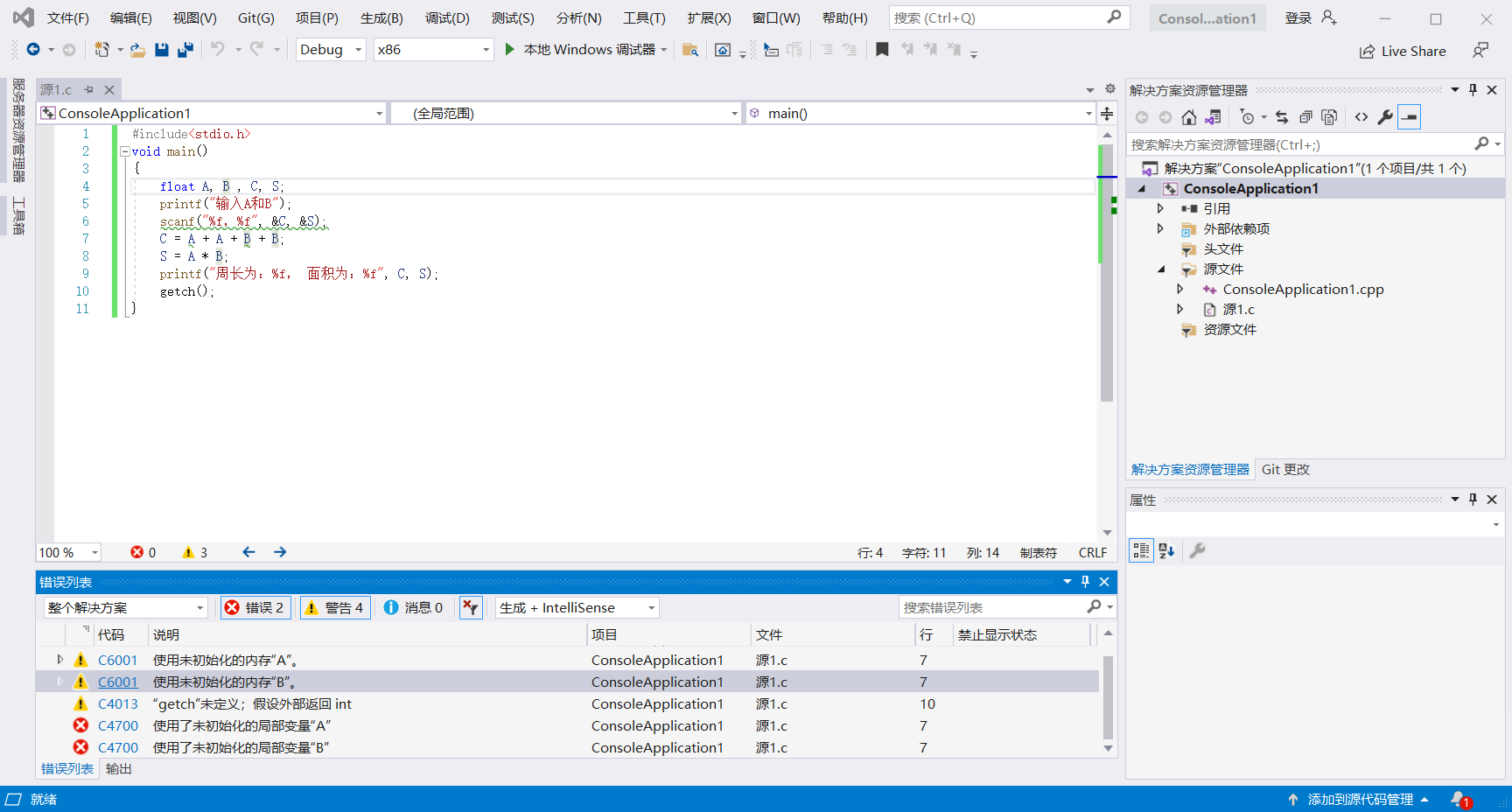Expand the 引用 node in Solution Explorer
The height and width of the screenshot is (812, 1512).
pyautogui.click(x=1160, y=208)
